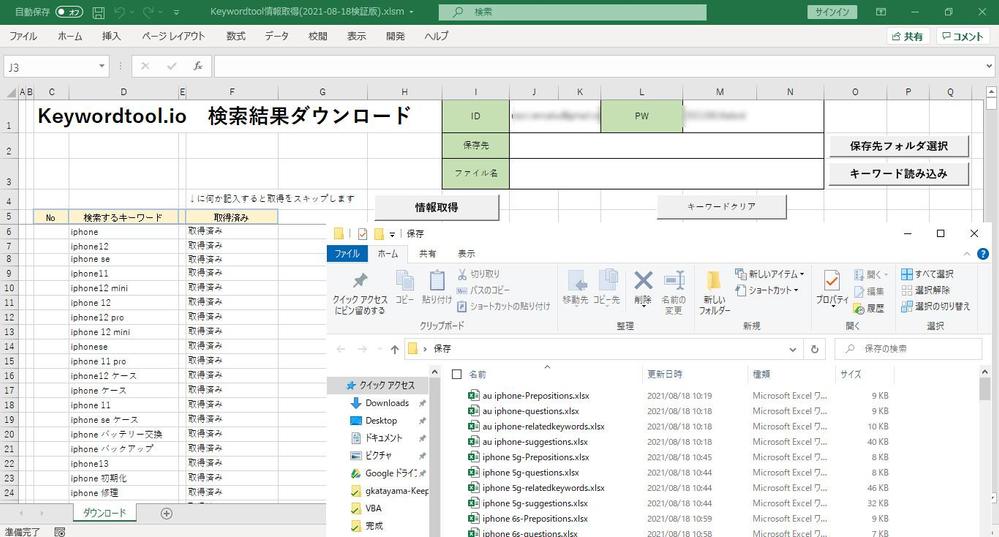Viewport: 999px width, 537px height.
Task: Click the refresh button in Explorer
Action: tap(814, 349)
